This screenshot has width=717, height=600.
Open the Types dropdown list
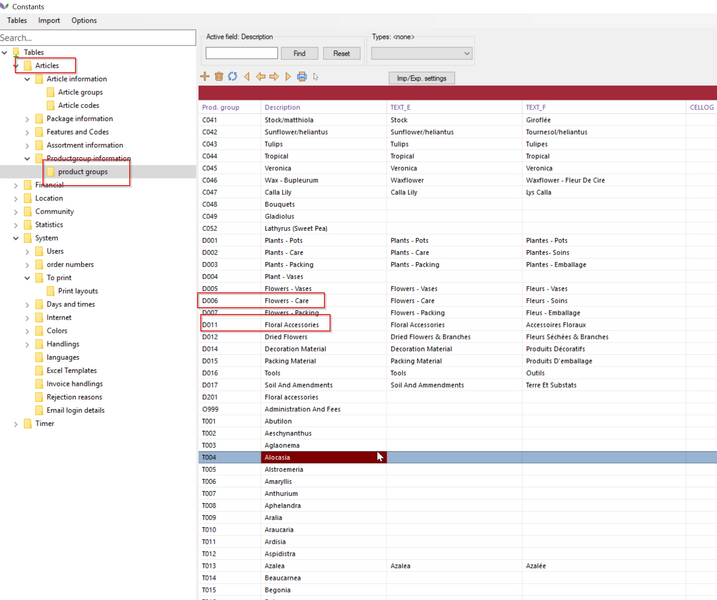421,53
